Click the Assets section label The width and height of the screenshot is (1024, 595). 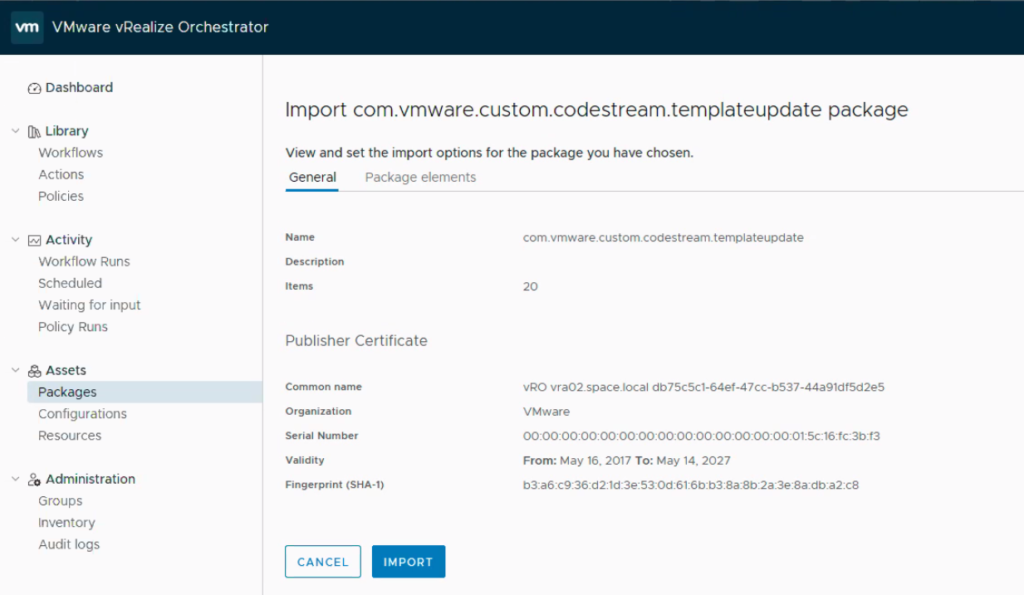coord(65,370)
